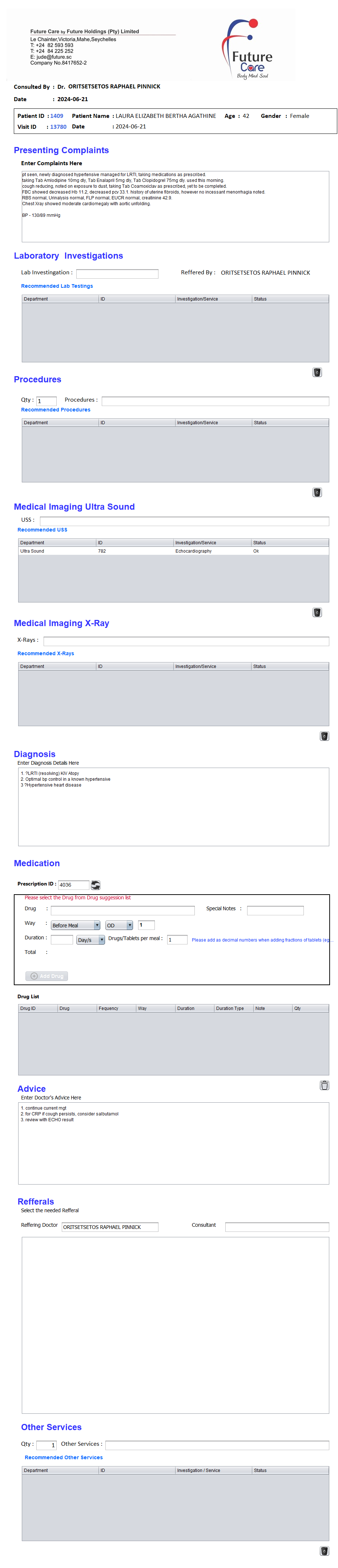Click trash icon below X-Ray table
Screen dimensions: 338x1568
pos(324,736)
